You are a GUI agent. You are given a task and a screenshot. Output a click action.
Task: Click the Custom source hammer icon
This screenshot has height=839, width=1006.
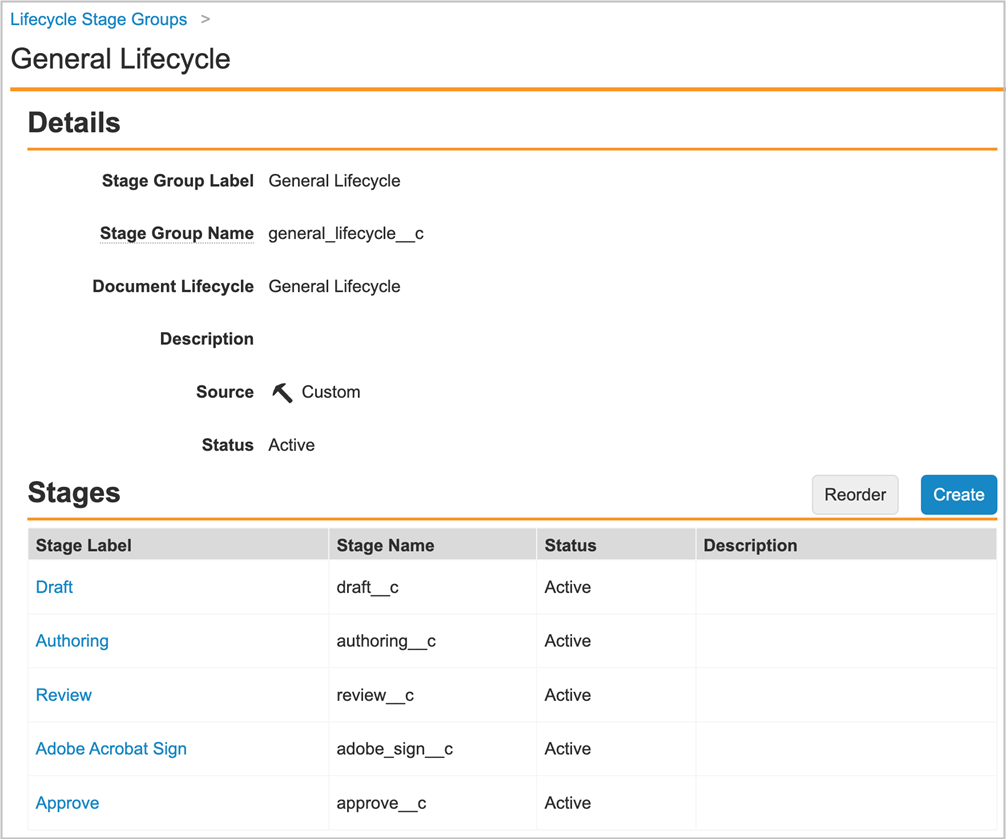(282, 393)
